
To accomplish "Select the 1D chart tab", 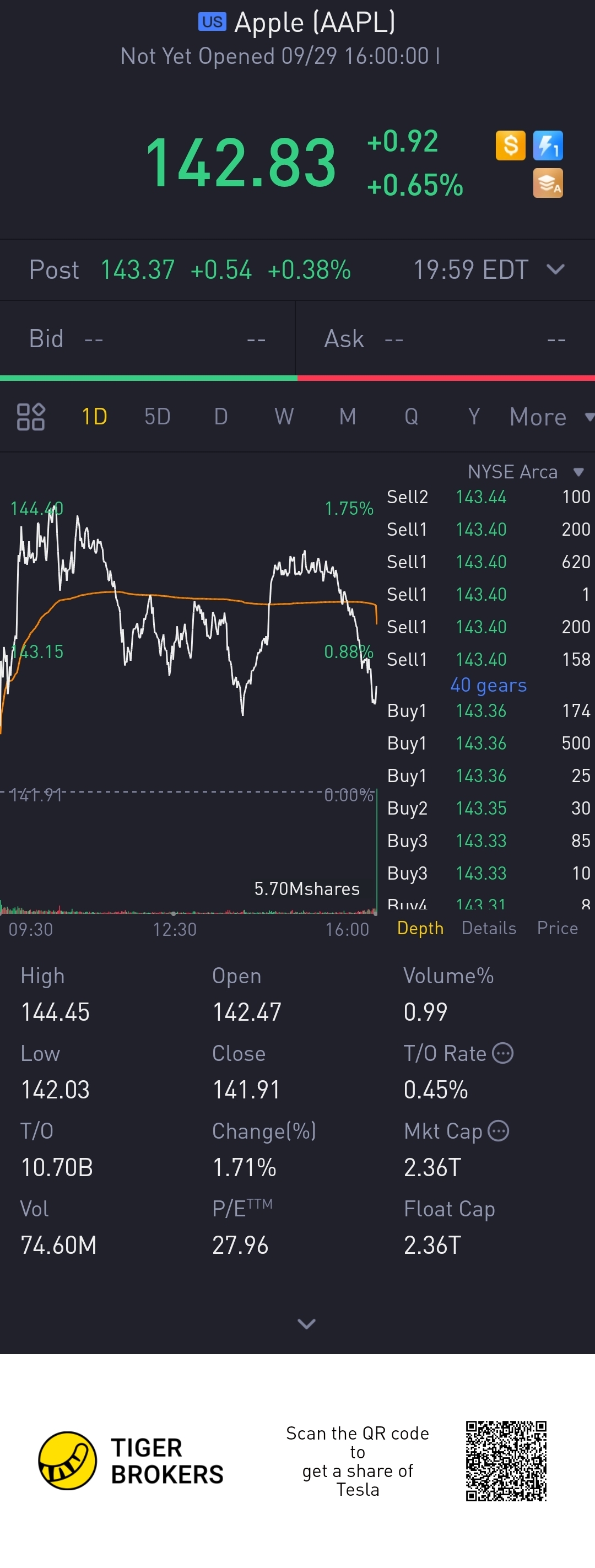I will pos(94,417).
